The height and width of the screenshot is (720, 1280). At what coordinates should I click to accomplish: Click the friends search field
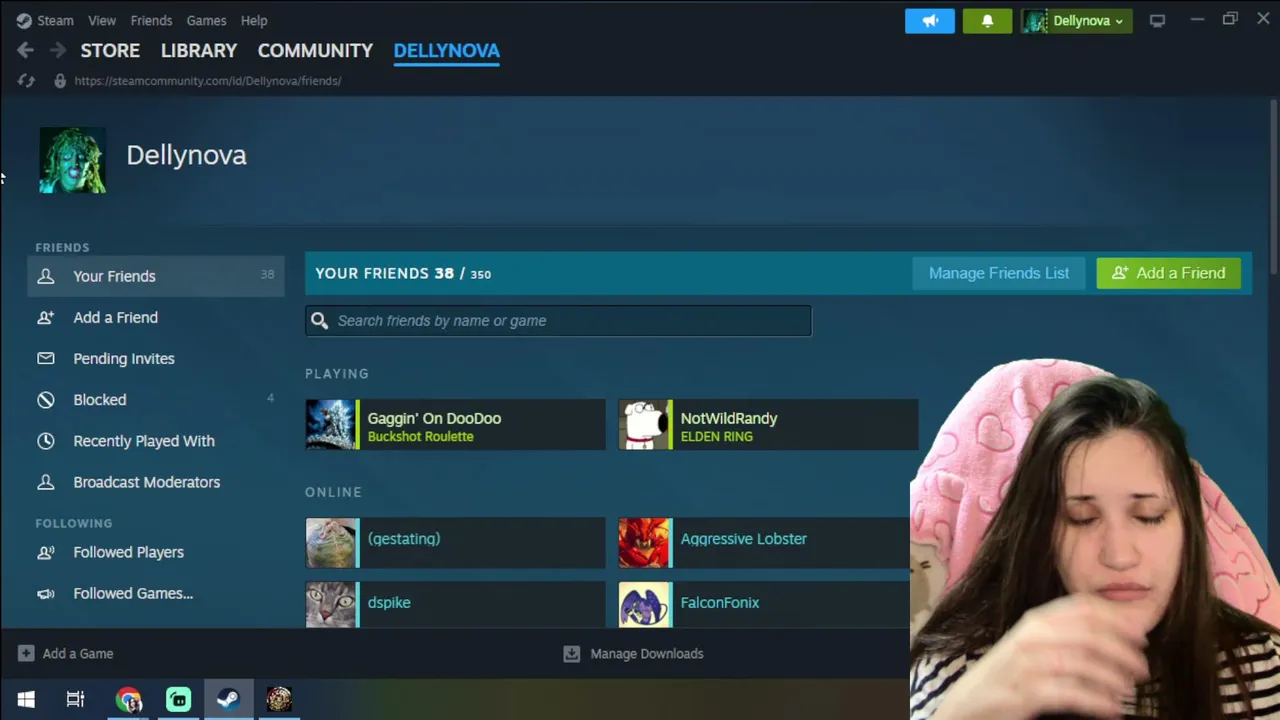559,321
